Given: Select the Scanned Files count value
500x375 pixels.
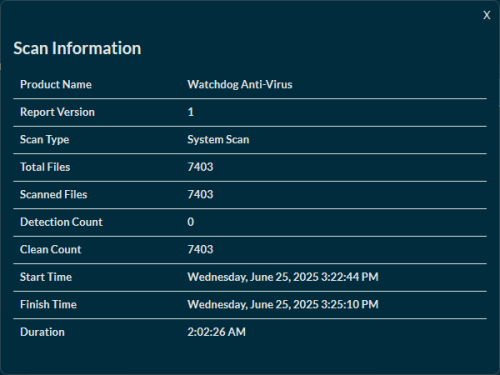Looking at the screenshot, I should [x=200, y=194].
